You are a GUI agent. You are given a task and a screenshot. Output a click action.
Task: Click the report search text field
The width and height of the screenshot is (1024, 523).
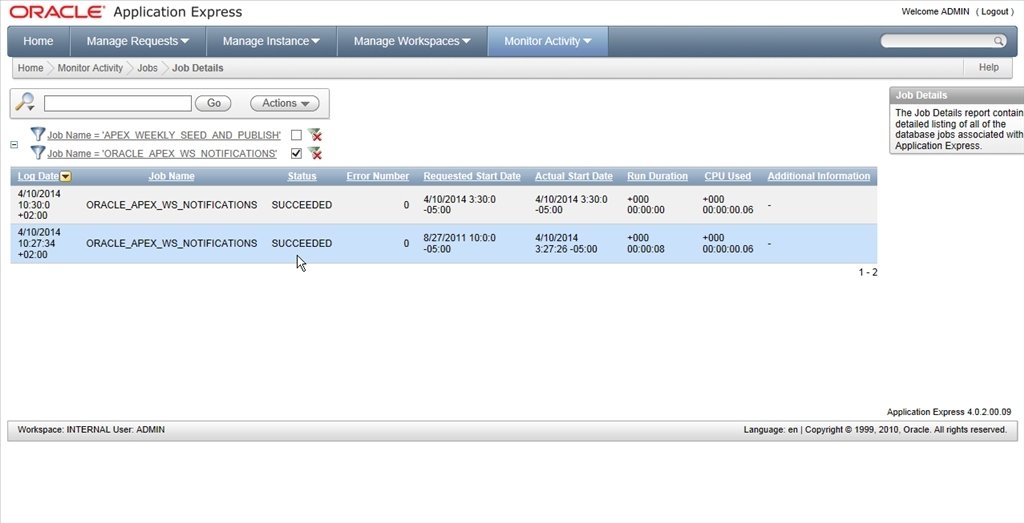[x=118, y=103]
